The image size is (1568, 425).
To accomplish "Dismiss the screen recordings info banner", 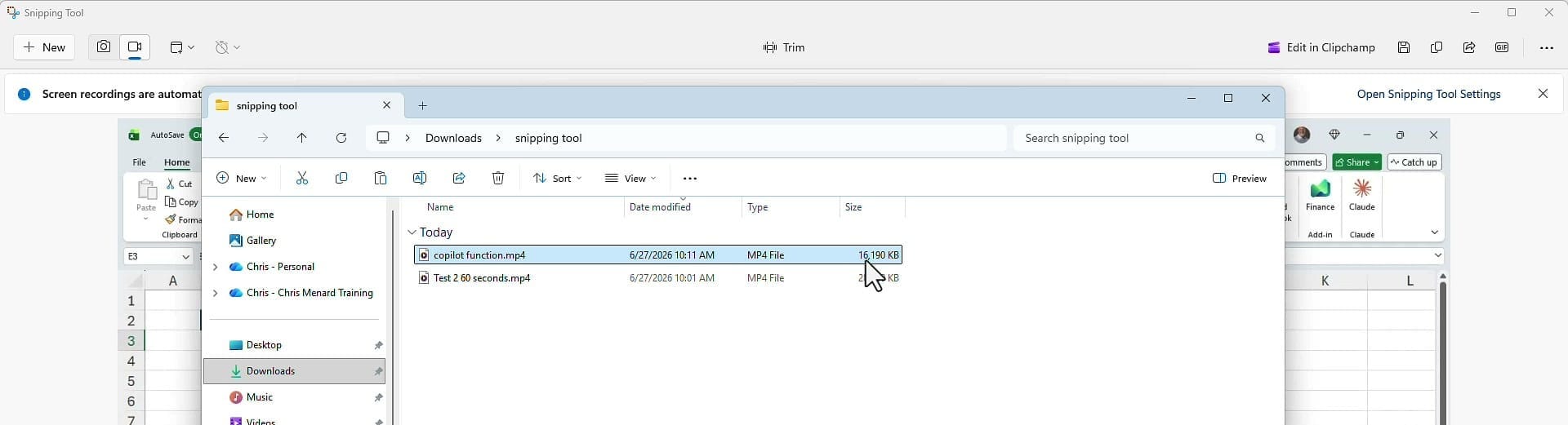I will coord(1543,94).
